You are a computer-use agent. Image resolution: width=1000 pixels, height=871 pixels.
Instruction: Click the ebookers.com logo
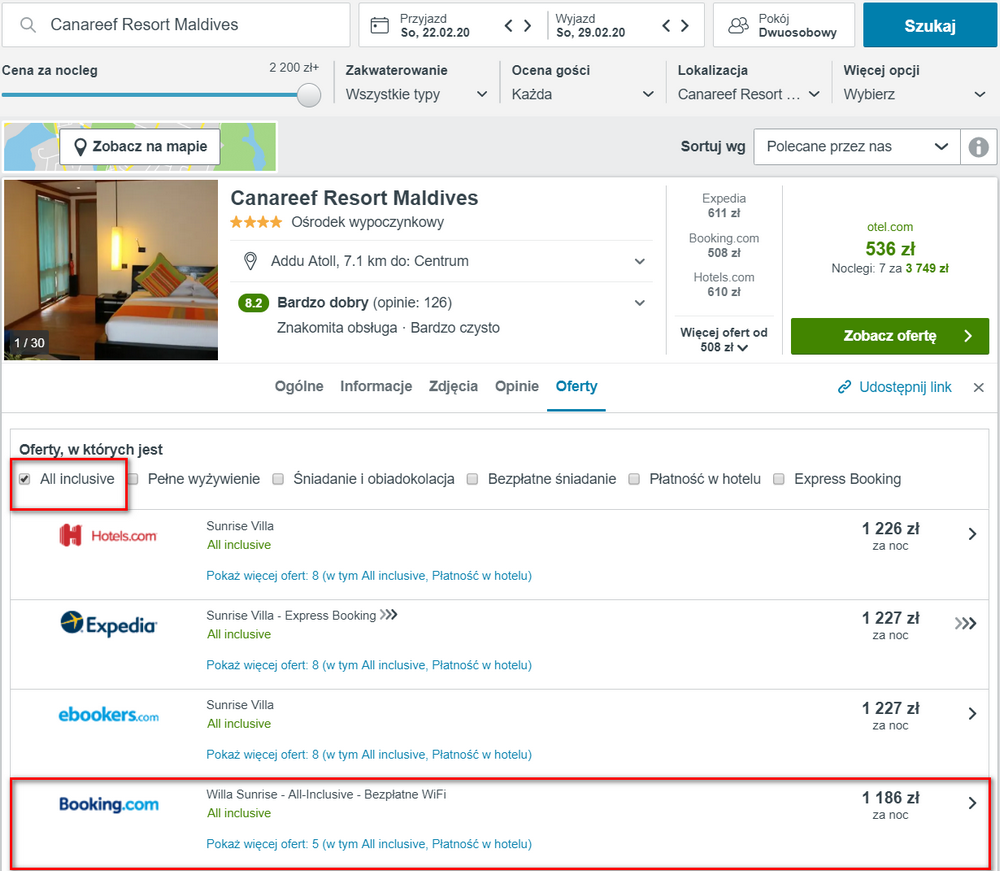click(108, 715)
